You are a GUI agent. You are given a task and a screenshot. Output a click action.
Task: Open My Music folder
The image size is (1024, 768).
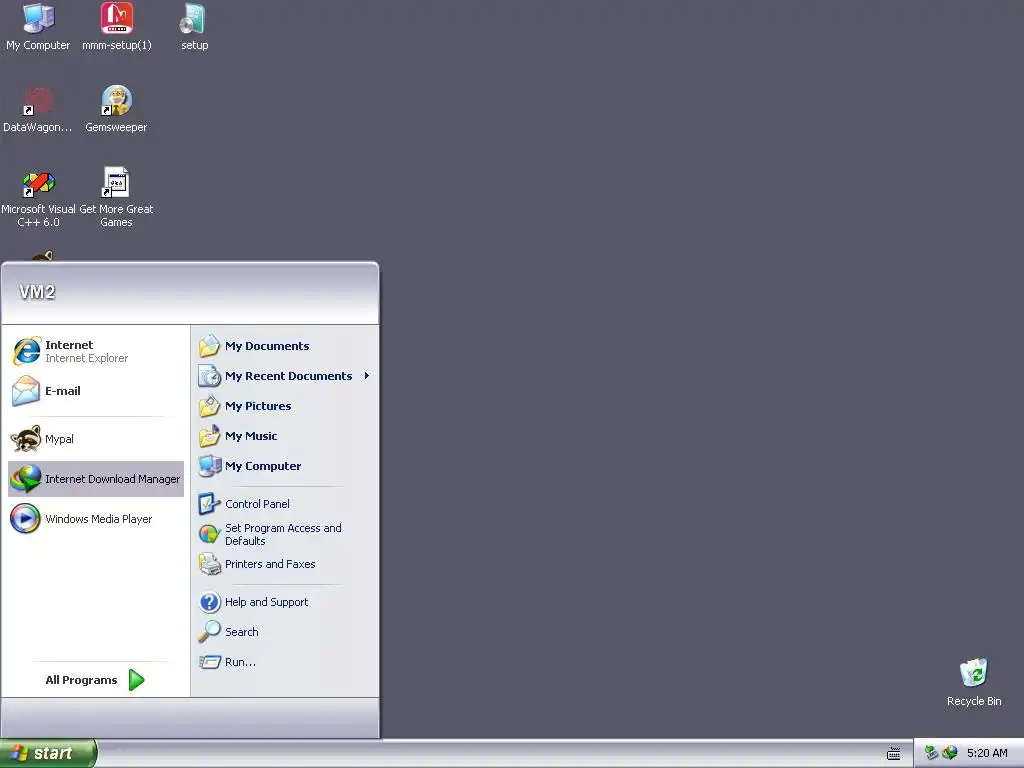pos(285,436)
